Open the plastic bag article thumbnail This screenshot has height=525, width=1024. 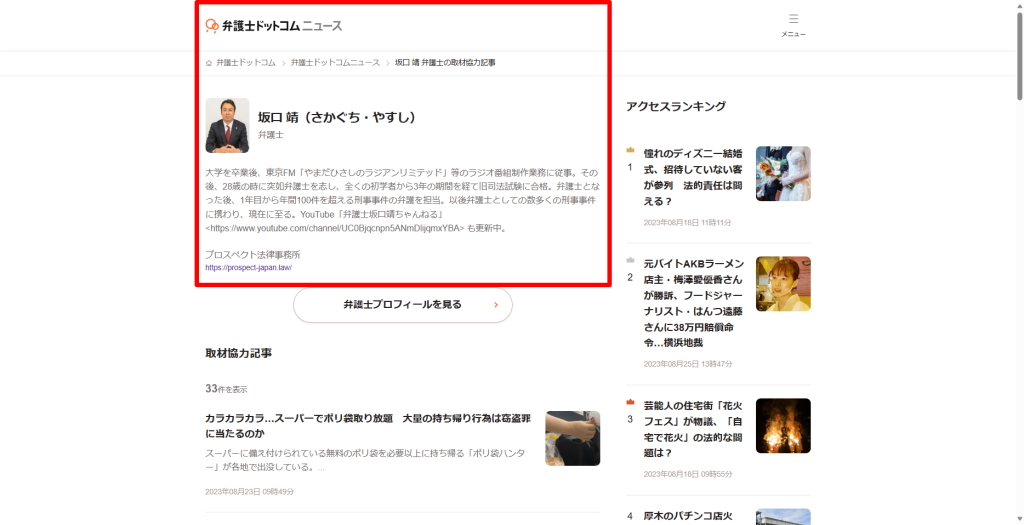pos(572,438)
